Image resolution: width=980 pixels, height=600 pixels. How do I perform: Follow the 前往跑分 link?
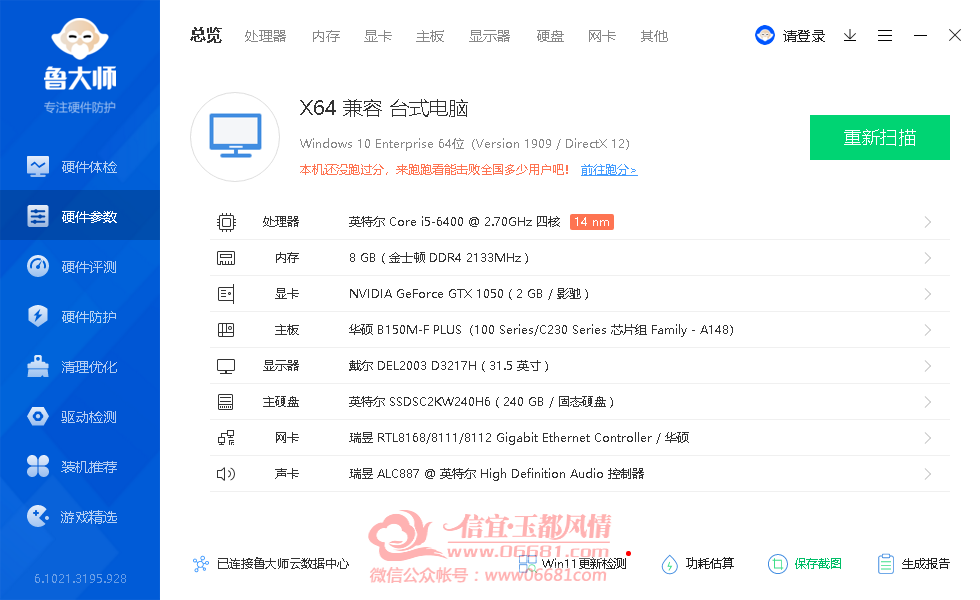pos(609,170)
